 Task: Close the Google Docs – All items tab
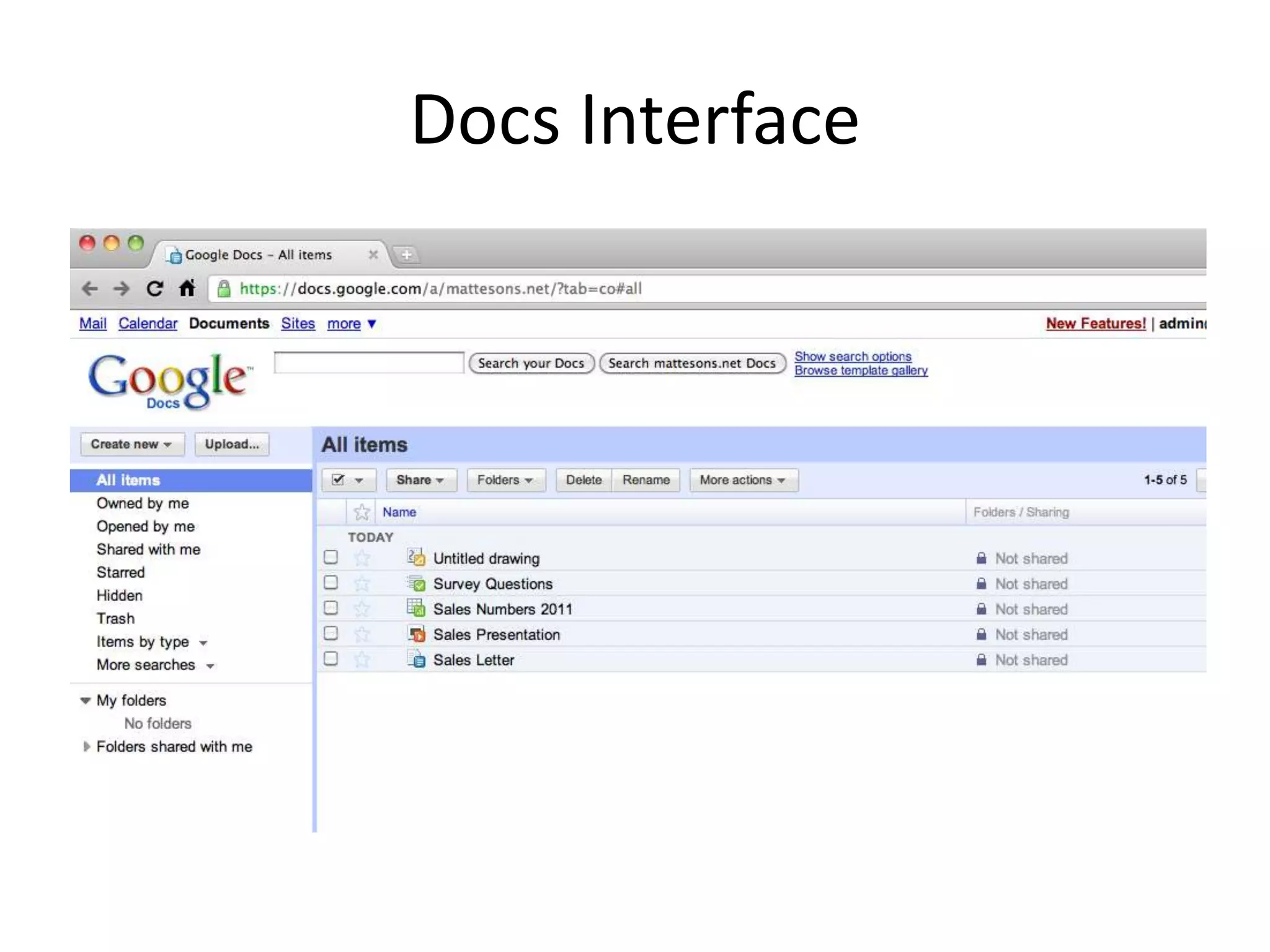(x=373, y=254)
